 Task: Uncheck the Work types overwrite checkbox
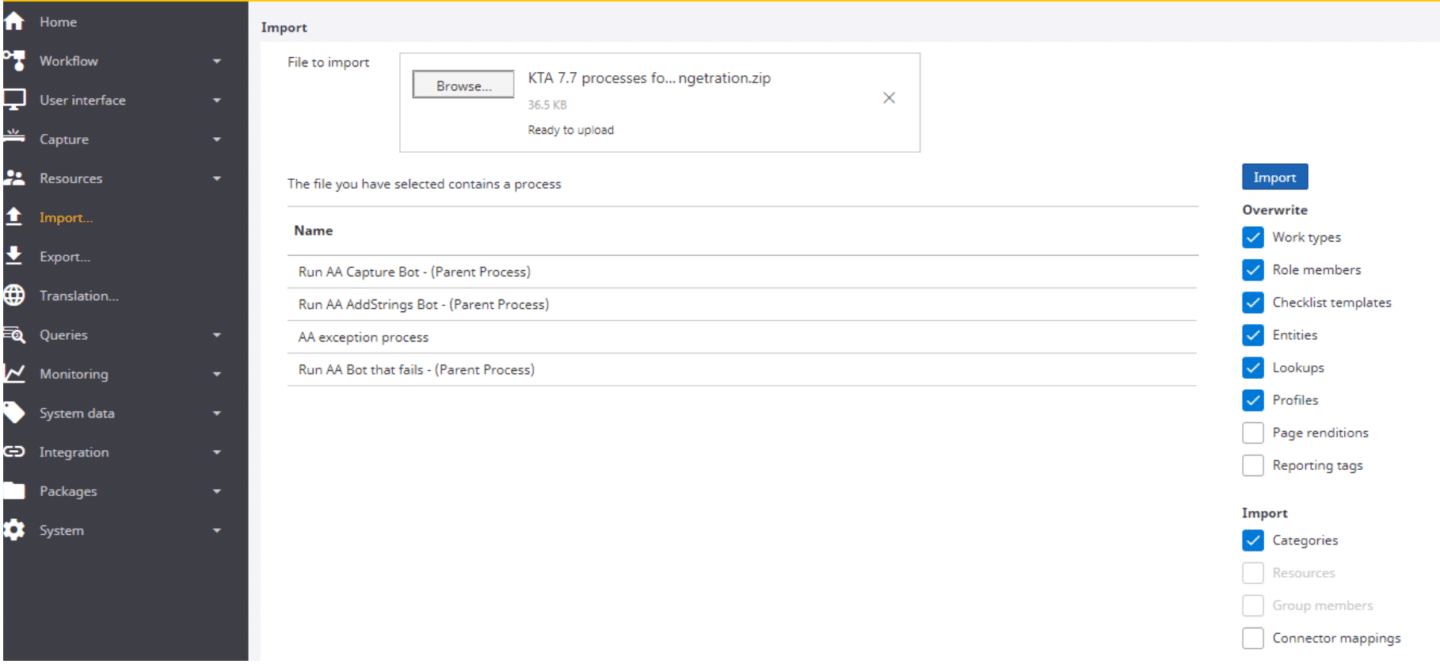tap(1252, 238)
